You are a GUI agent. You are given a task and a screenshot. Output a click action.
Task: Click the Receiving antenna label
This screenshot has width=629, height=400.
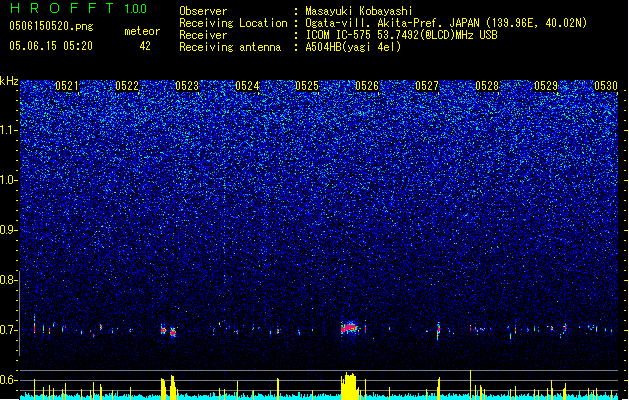tap(230, 47)
